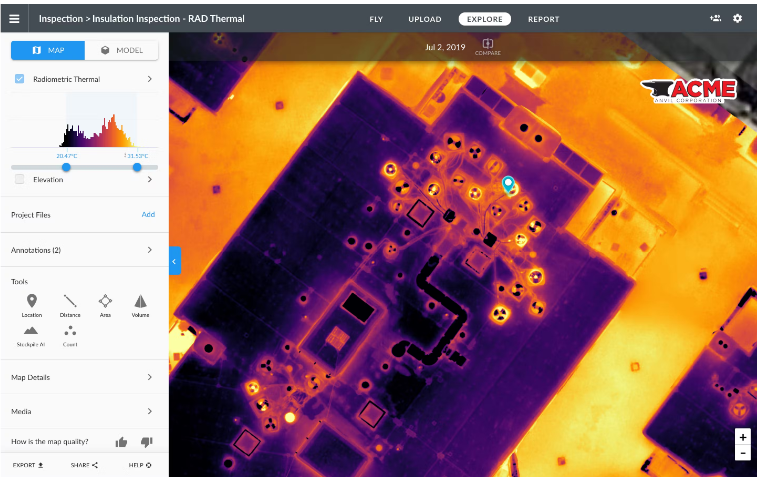
Task: Click the maximum temperature slider handle
Action: coord(137,167)
